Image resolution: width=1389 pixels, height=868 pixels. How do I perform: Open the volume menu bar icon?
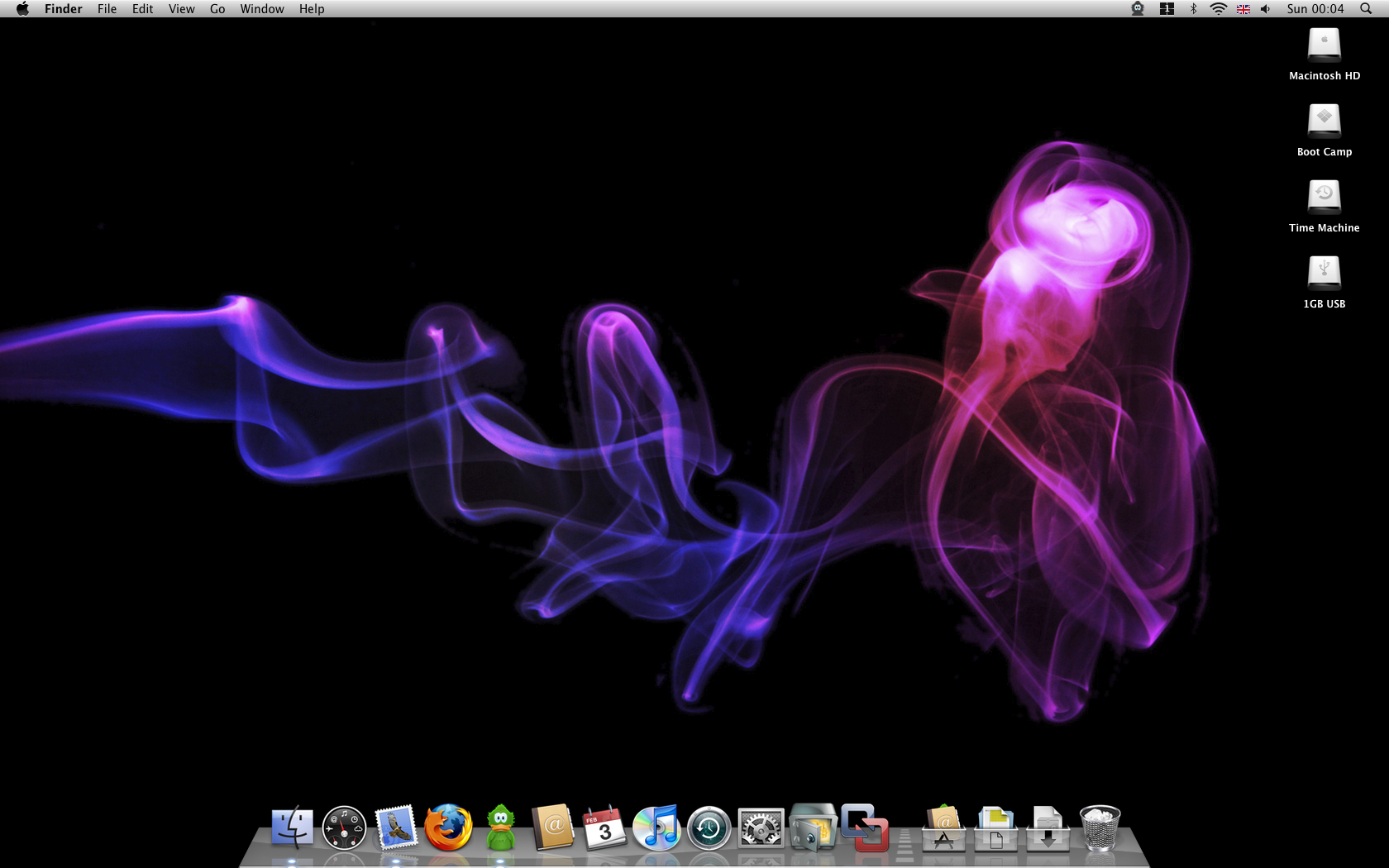click(x=1265, y=8)
